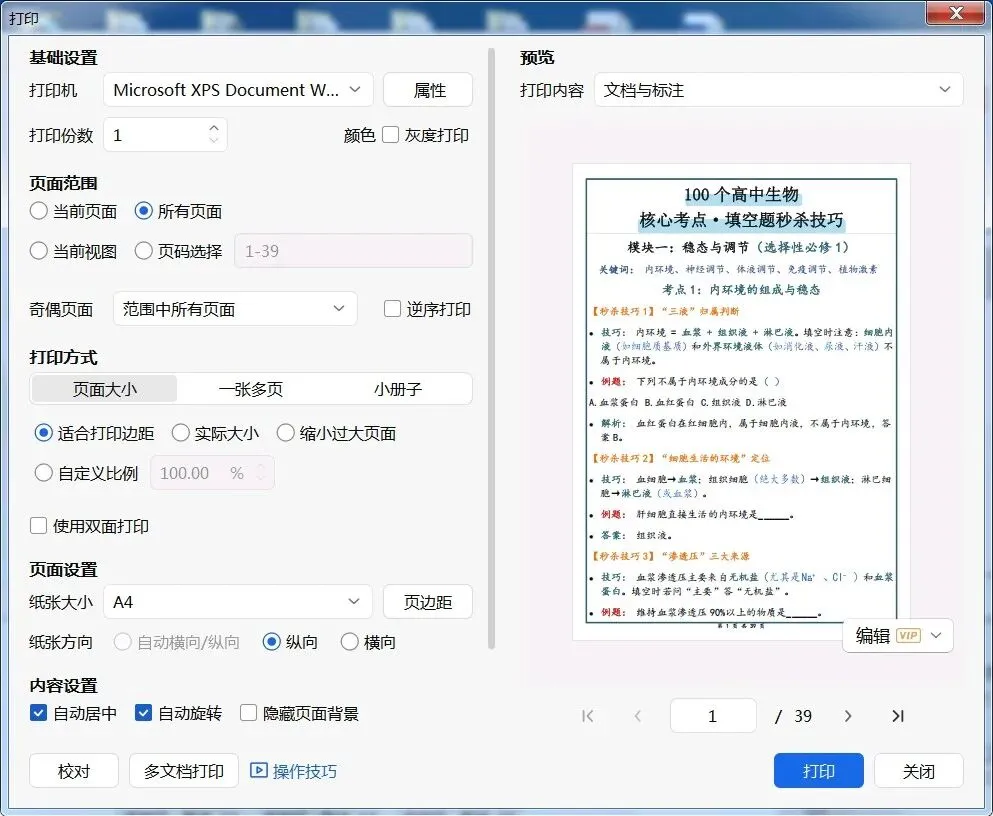
Task: Enable 灰度打印 checkbox
Action: pos(391,135)
